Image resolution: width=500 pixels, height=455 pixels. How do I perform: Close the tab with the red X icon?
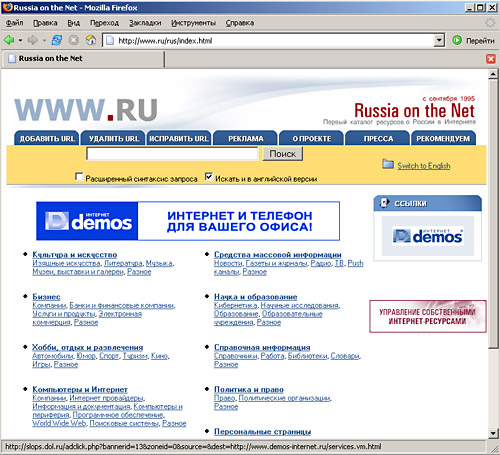coord(491,59)
